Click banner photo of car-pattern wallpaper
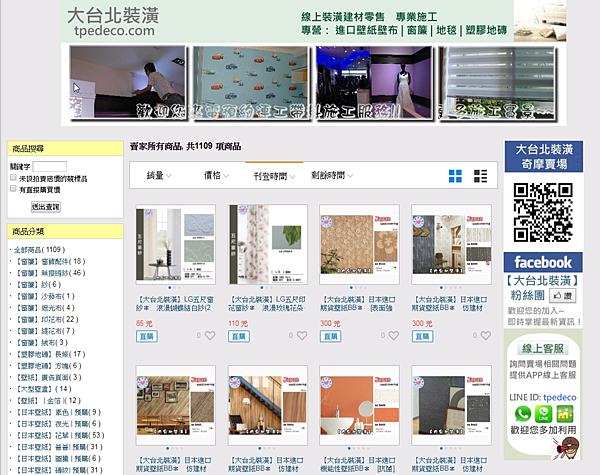The image size is (600, 475). (x=251, y=83)
